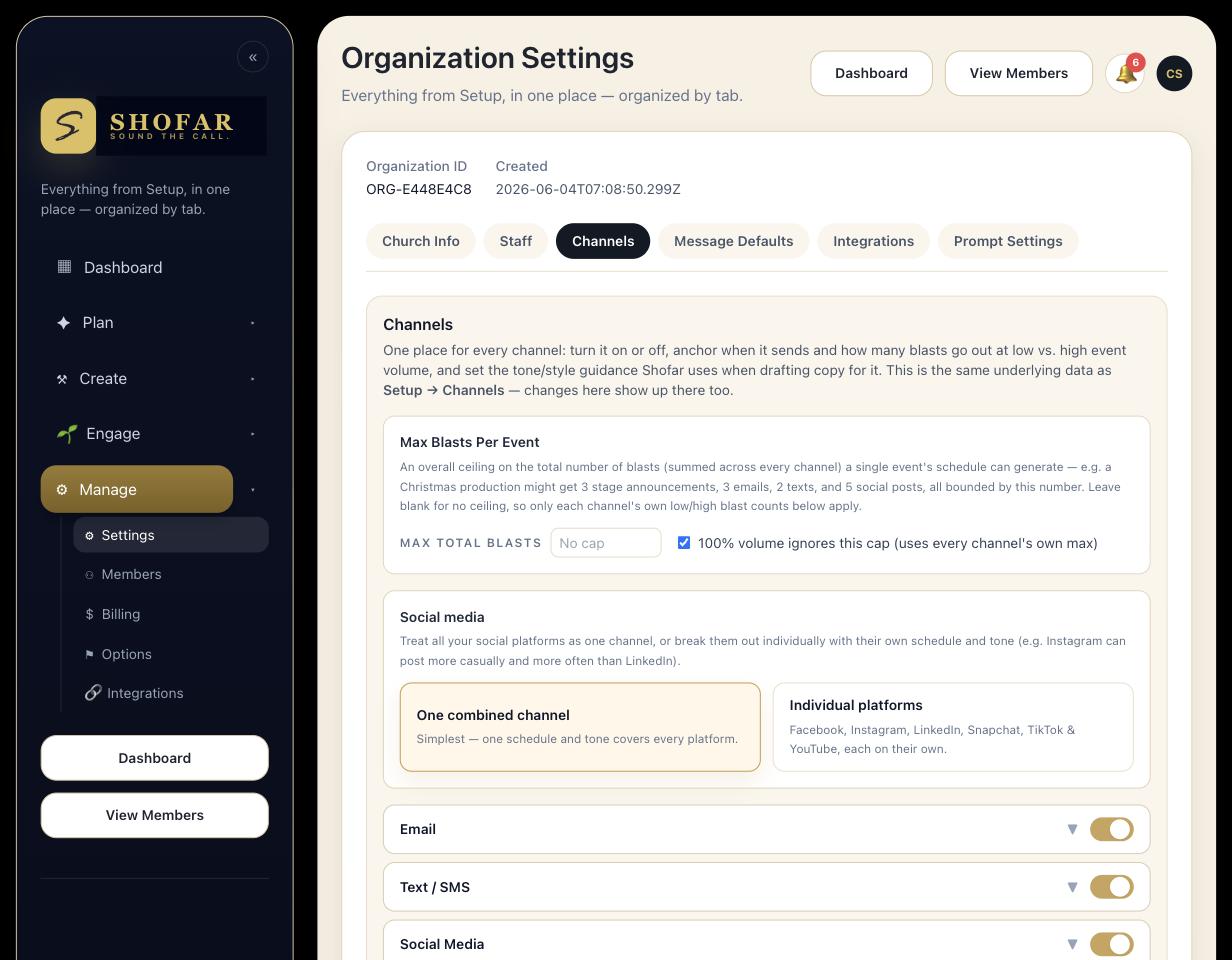The image size is (1232, 960).
Task: Toggle the Email channel switch
Action: pos(1111,829)
